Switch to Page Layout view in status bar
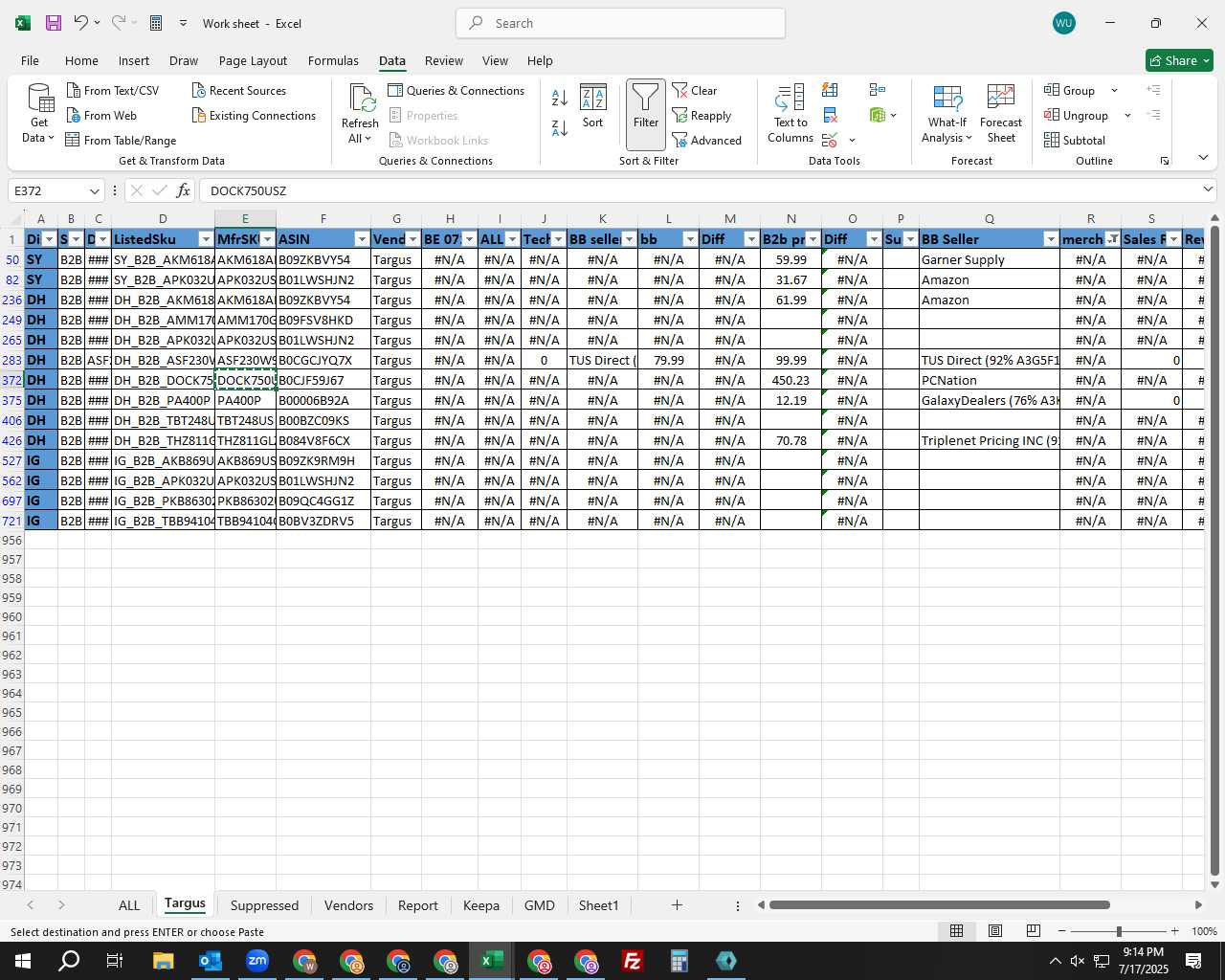 [x=995, y=931]
